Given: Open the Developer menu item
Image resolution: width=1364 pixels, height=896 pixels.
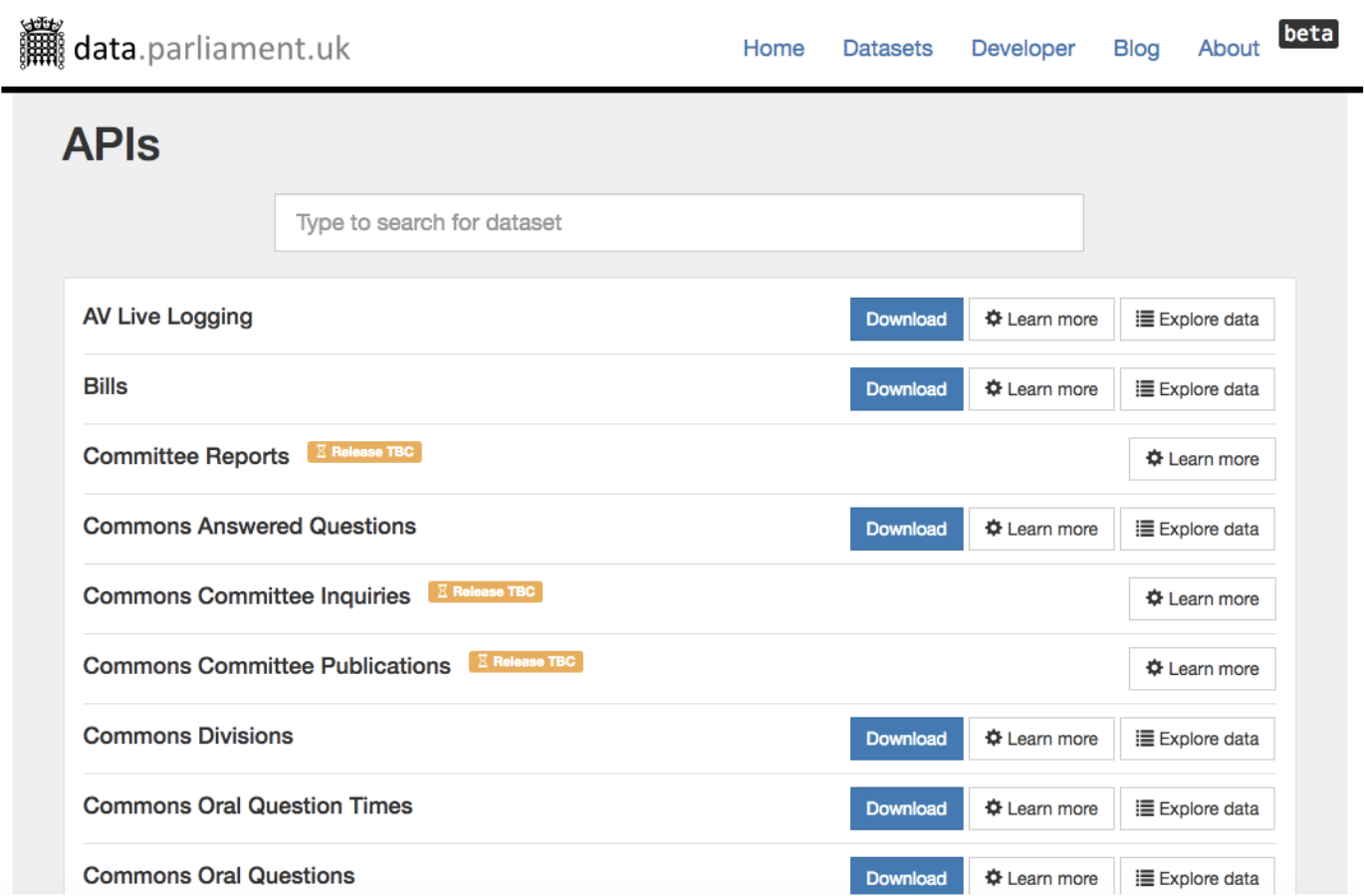Looking at the screenshot, I should (x=1023, y=48).
